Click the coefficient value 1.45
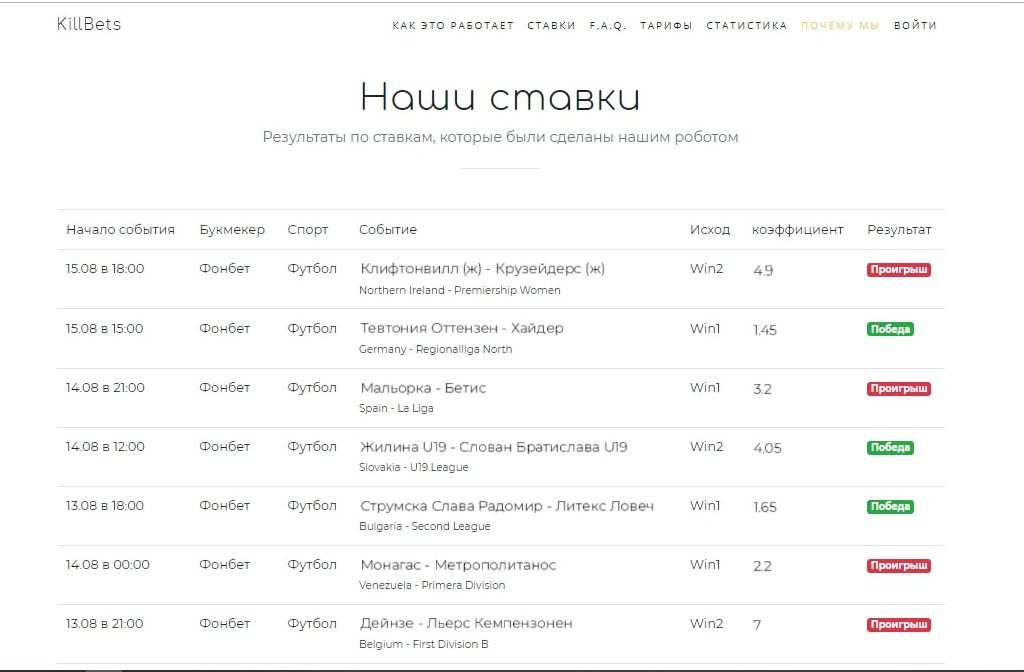Viewport: 1024px width, 672px height. (765, 330)
